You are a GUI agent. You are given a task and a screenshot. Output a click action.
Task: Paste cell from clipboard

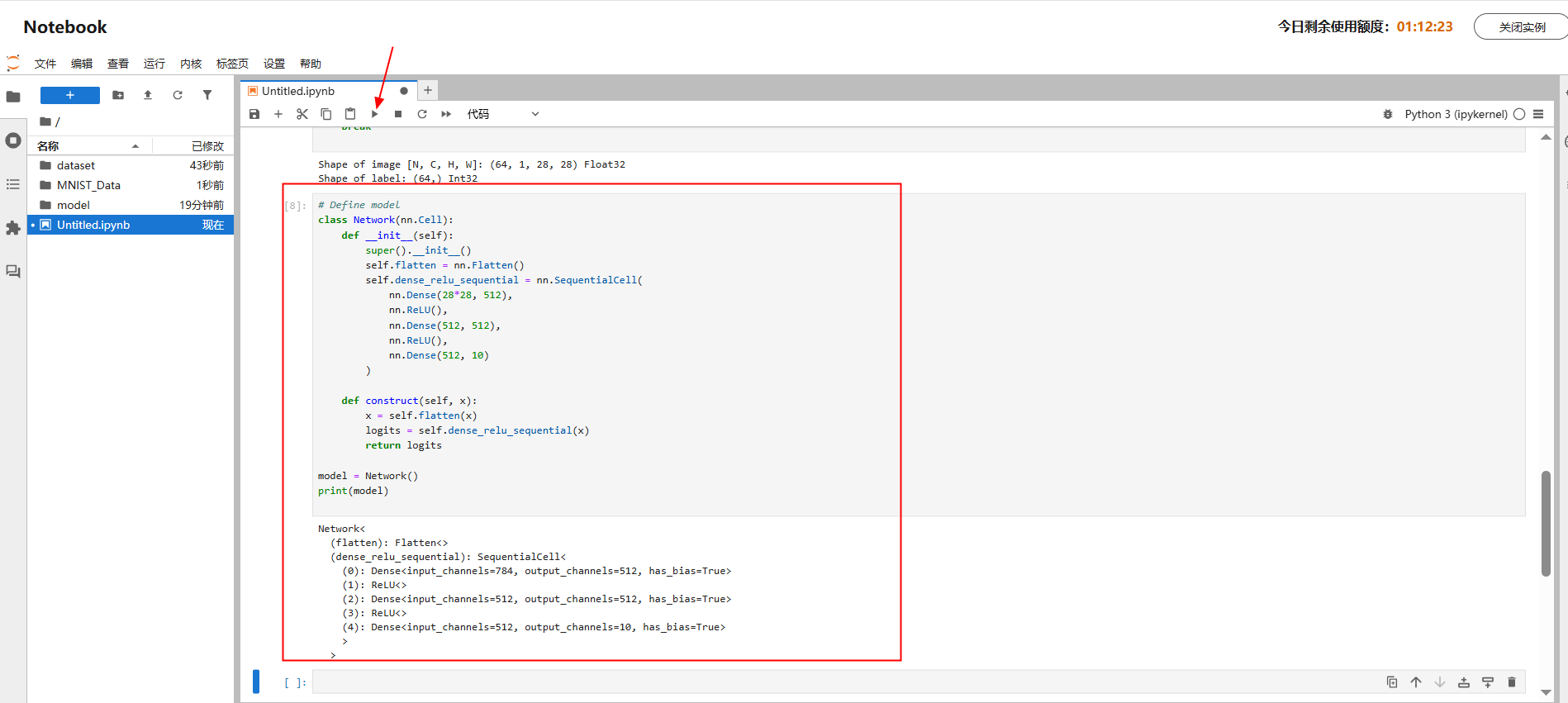click(x=350, y=114)
